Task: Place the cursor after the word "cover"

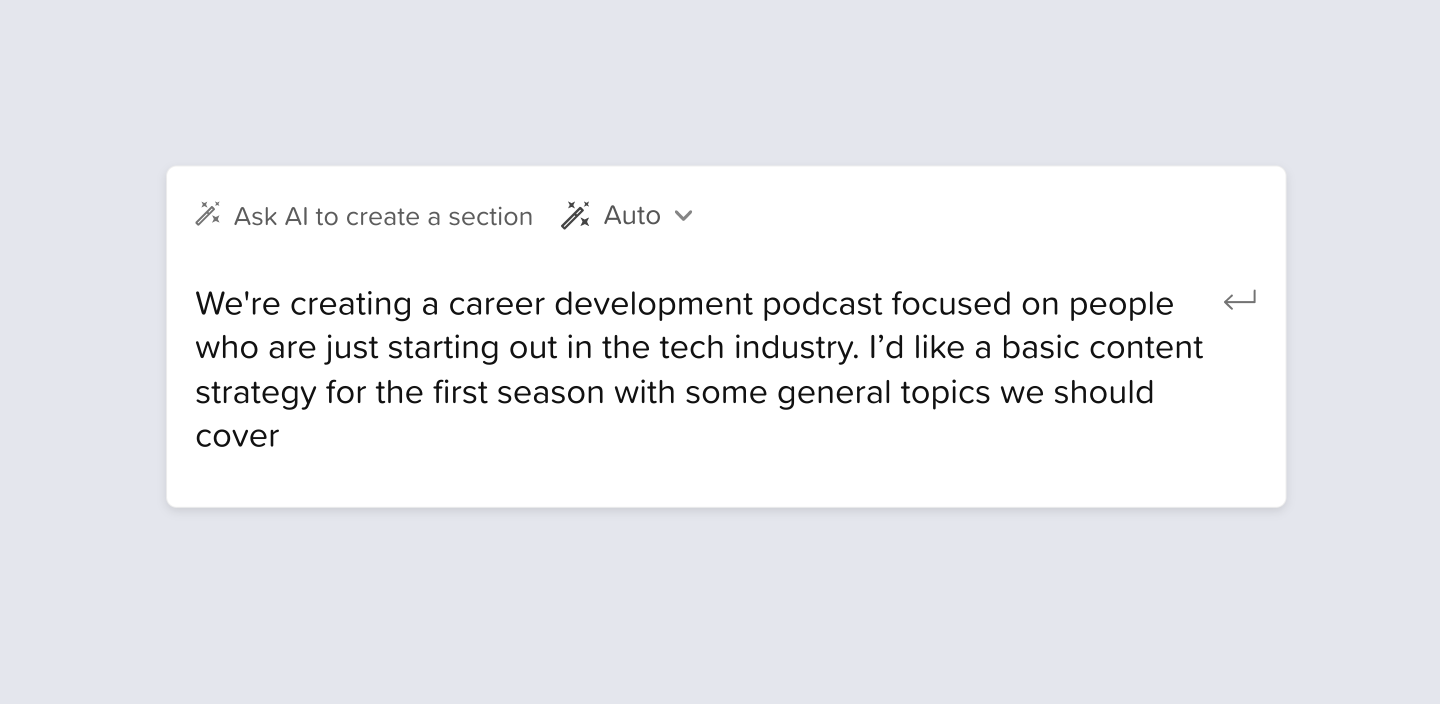Action: click(281, 436)
